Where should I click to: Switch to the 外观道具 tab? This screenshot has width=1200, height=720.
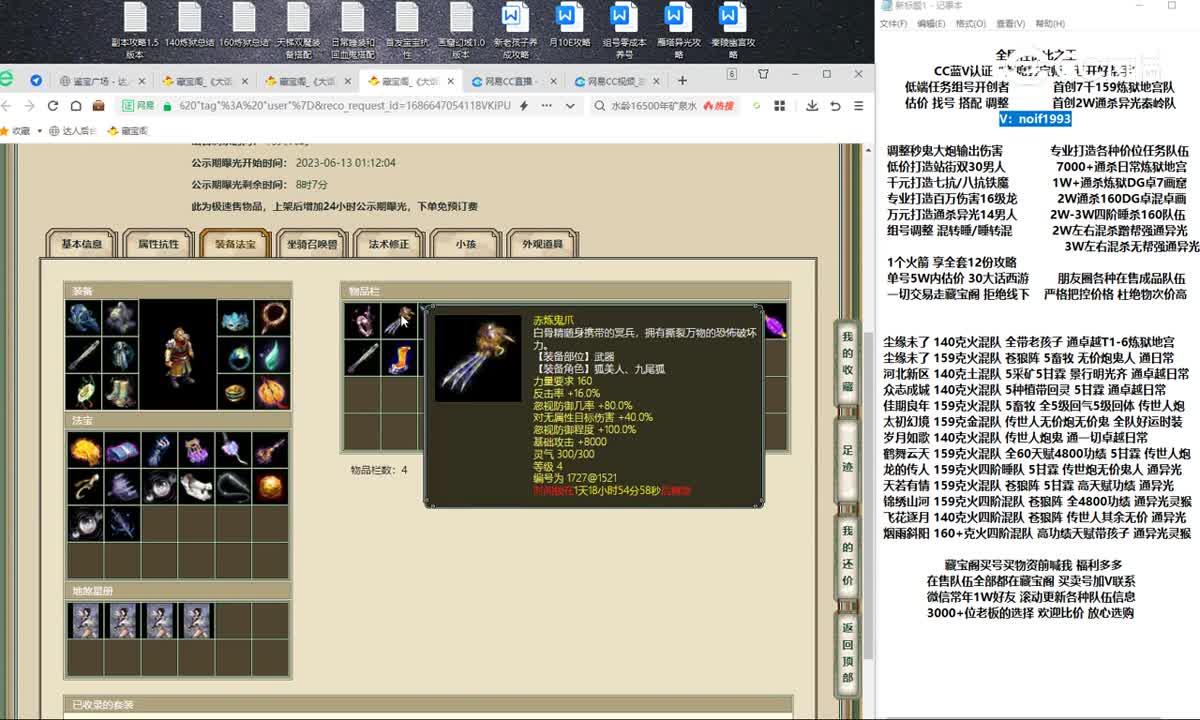point(542,243)
